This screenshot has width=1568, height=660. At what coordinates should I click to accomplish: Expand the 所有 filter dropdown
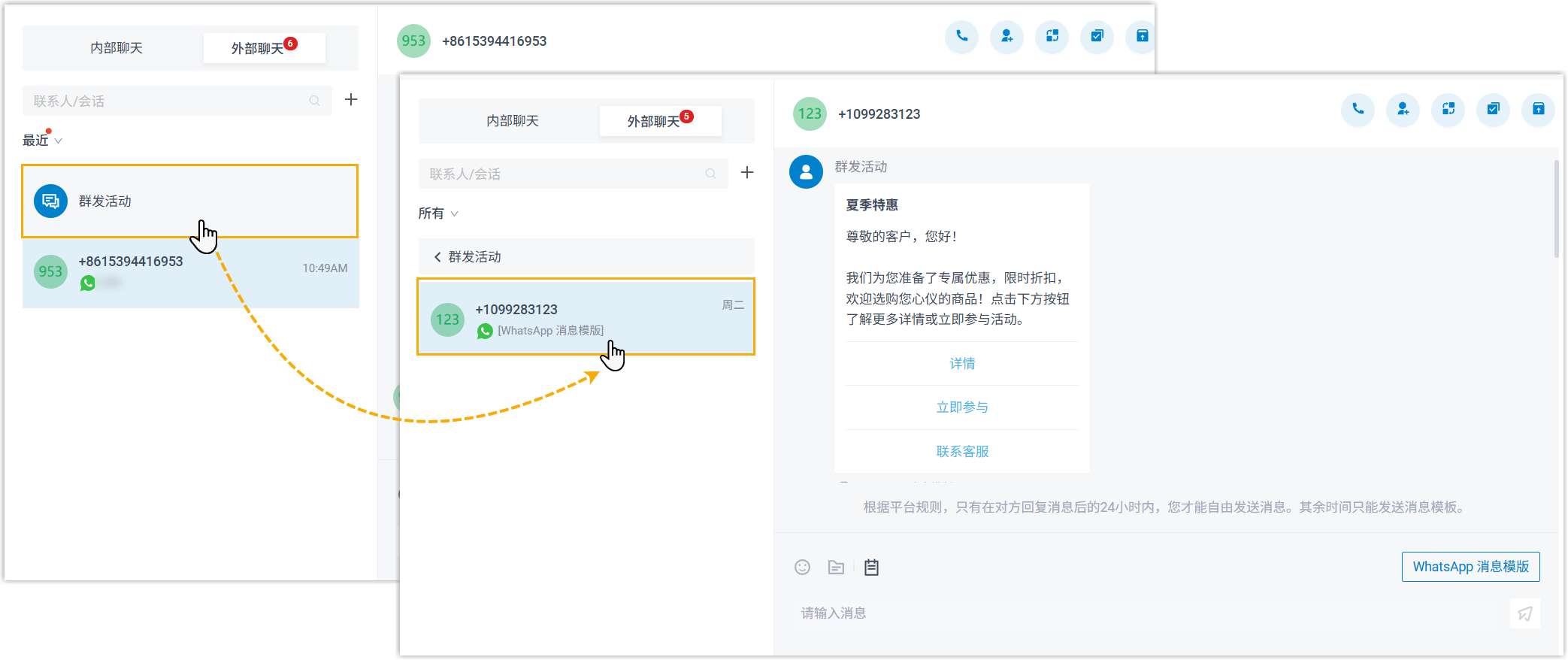tap(438, 213)
